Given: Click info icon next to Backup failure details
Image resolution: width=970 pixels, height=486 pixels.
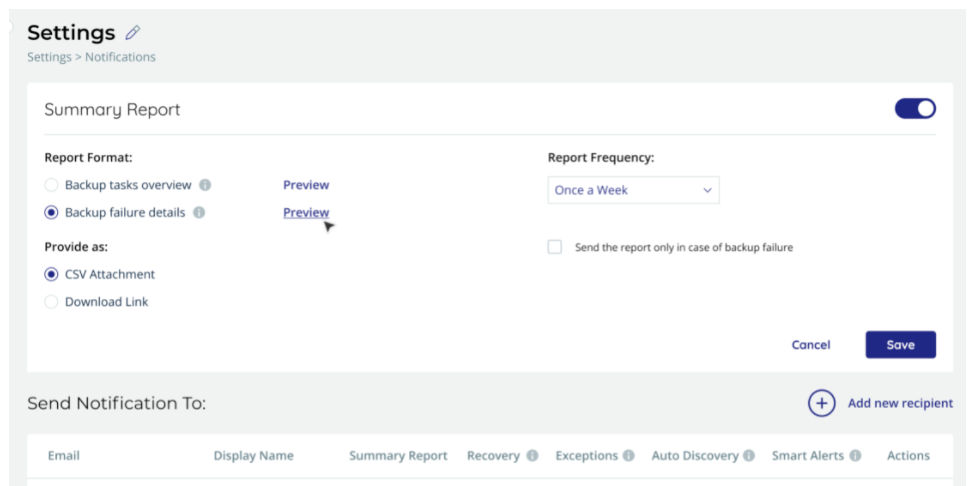Looking at the screenshot, I should click(x=199, y=213).
